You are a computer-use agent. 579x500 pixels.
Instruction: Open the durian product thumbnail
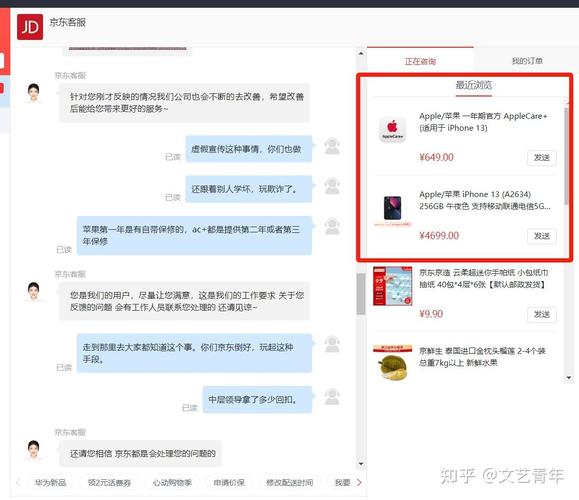tap(393, 363)
